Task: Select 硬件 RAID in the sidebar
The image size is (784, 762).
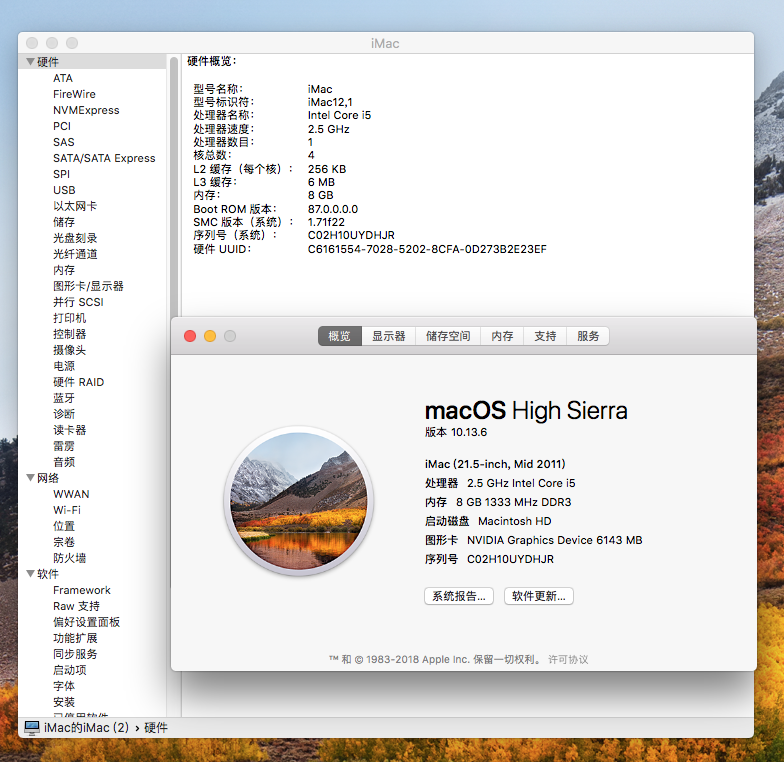Action: (x=79, y=382)
